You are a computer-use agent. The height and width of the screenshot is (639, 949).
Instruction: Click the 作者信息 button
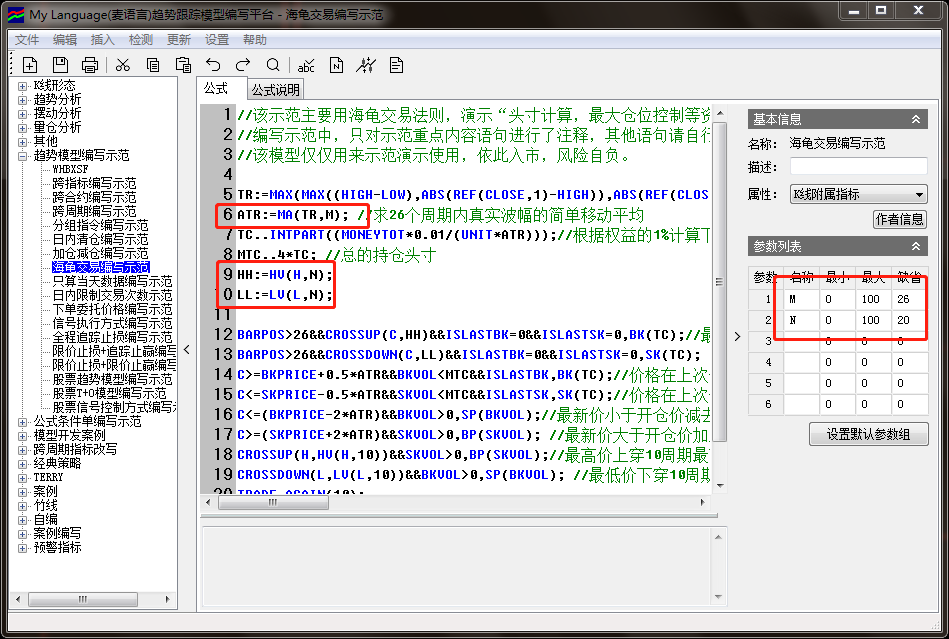click(x=900, y=219)
